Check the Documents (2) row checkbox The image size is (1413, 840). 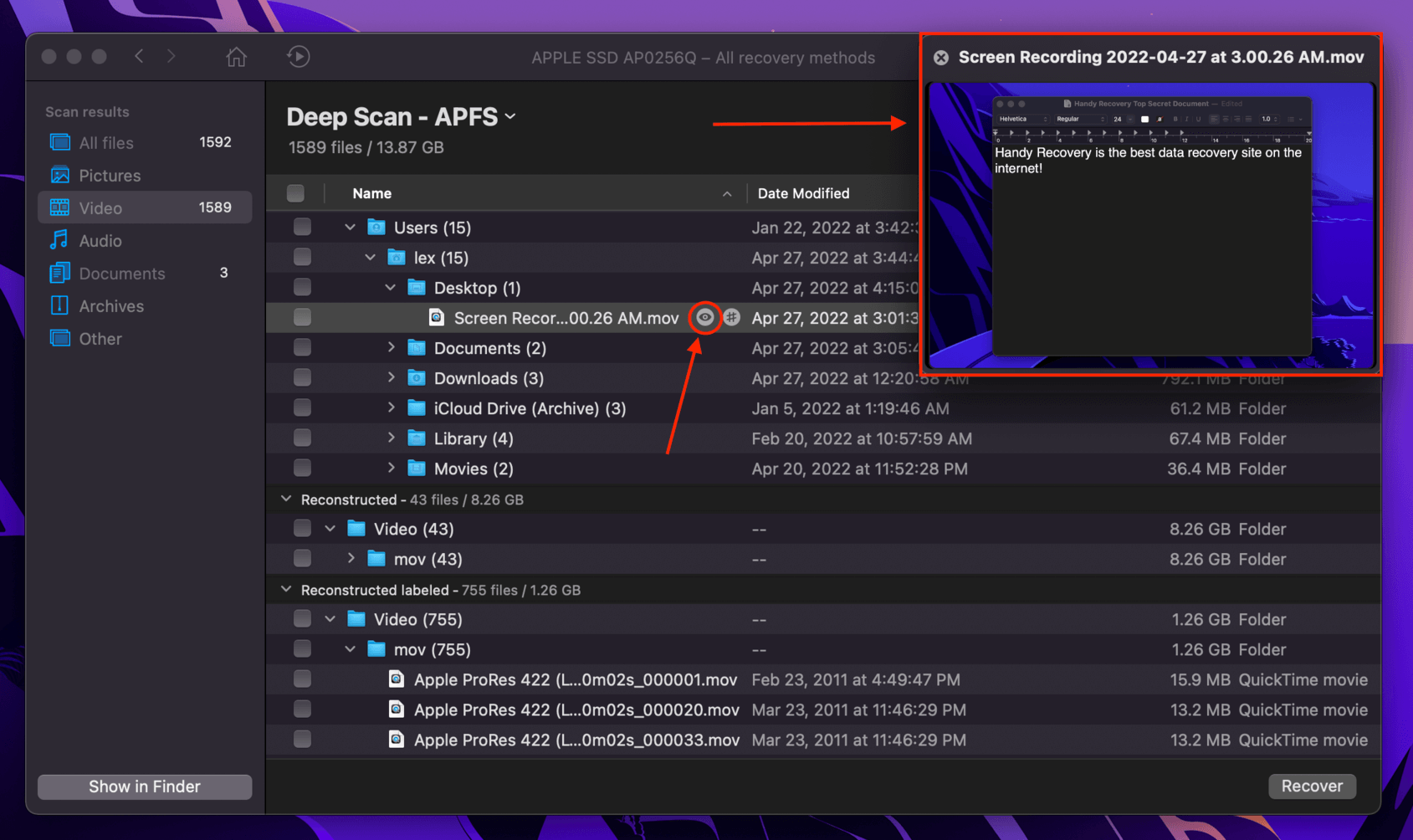(x=302, y=347)
